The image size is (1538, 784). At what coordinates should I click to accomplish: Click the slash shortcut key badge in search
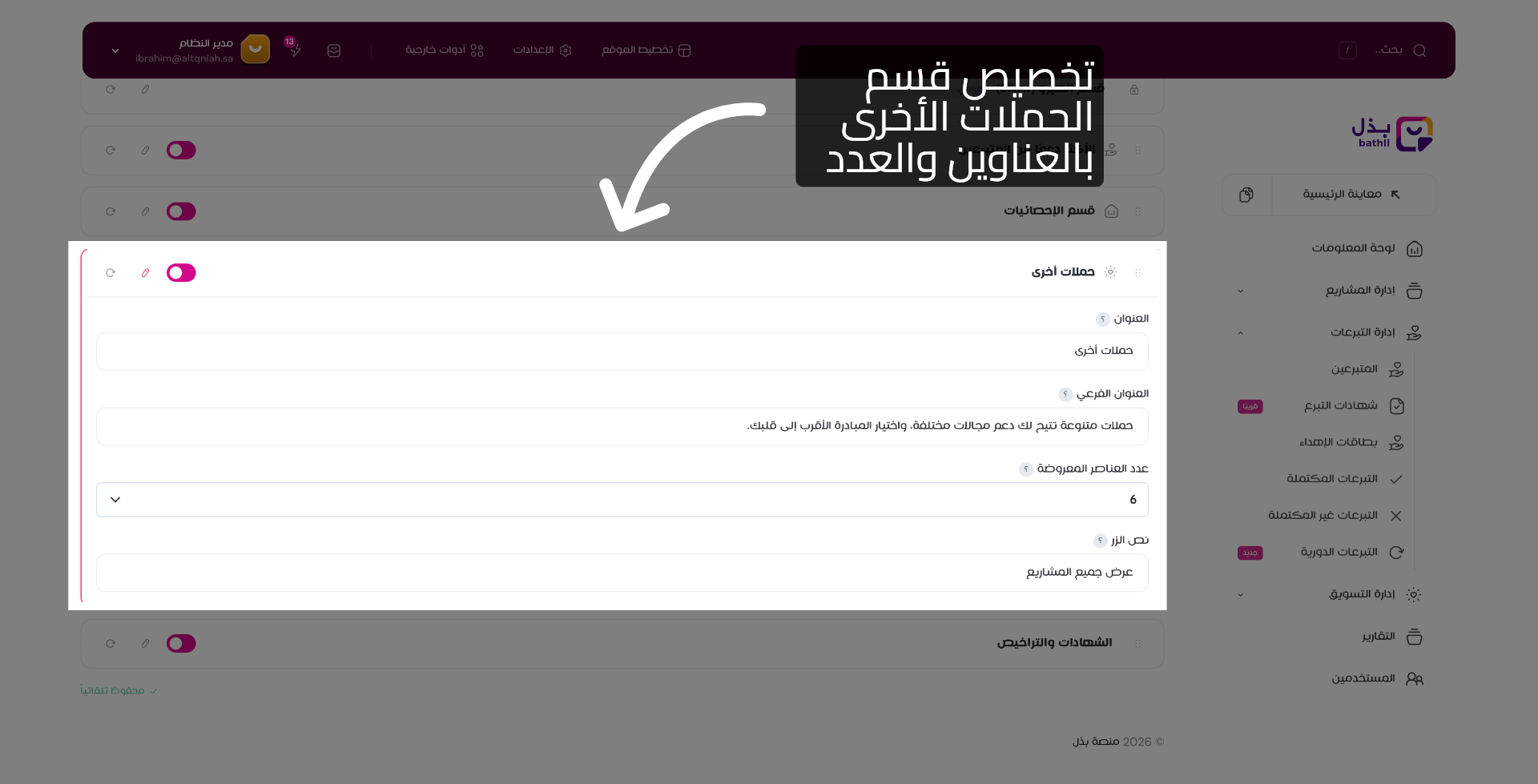click(1347, 50)
